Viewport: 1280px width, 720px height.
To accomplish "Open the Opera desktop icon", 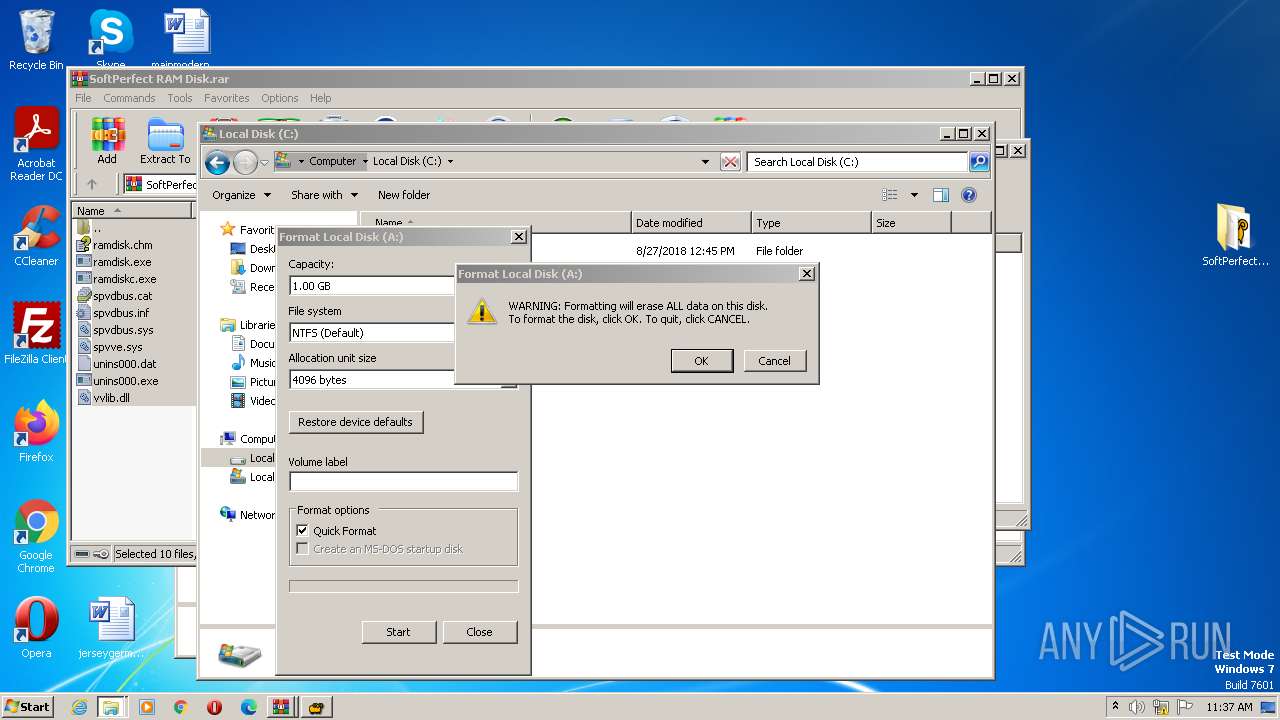I will (36, 628).
